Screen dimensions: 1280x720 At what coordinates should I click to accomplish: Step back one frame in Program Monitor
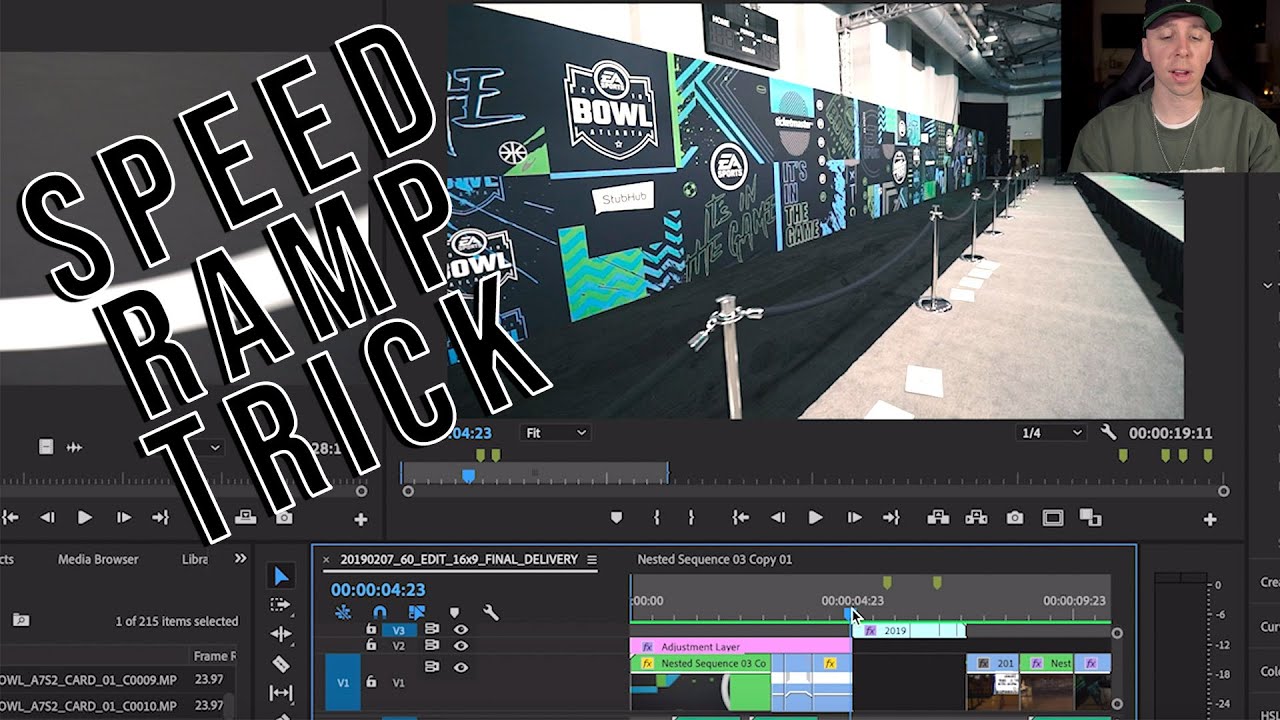[777, 517]
